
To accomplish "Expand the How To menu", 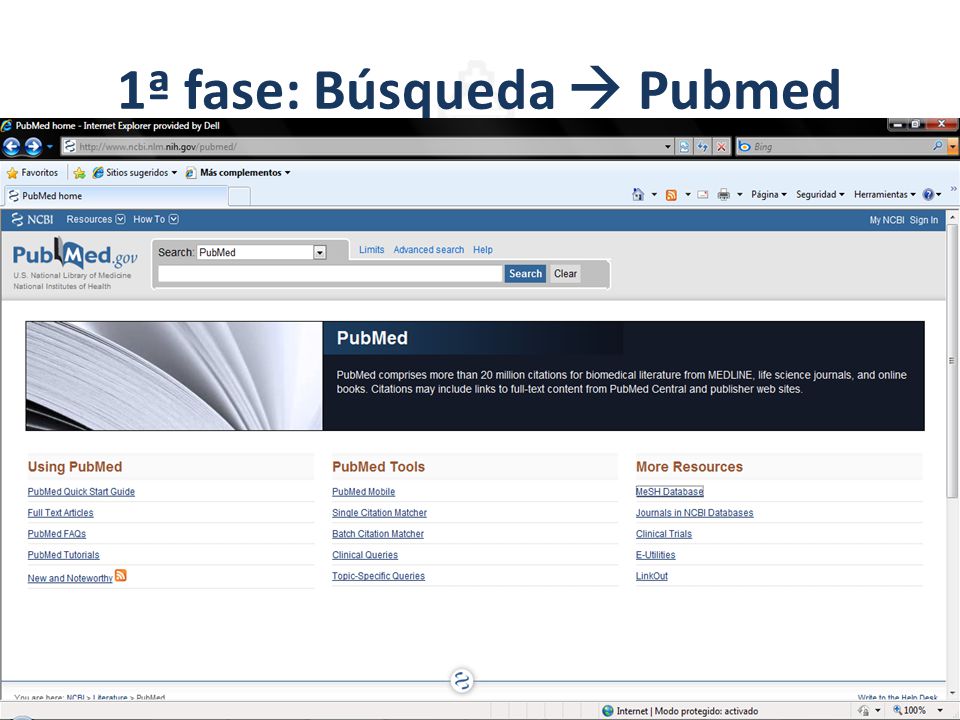I will [156, 219].
